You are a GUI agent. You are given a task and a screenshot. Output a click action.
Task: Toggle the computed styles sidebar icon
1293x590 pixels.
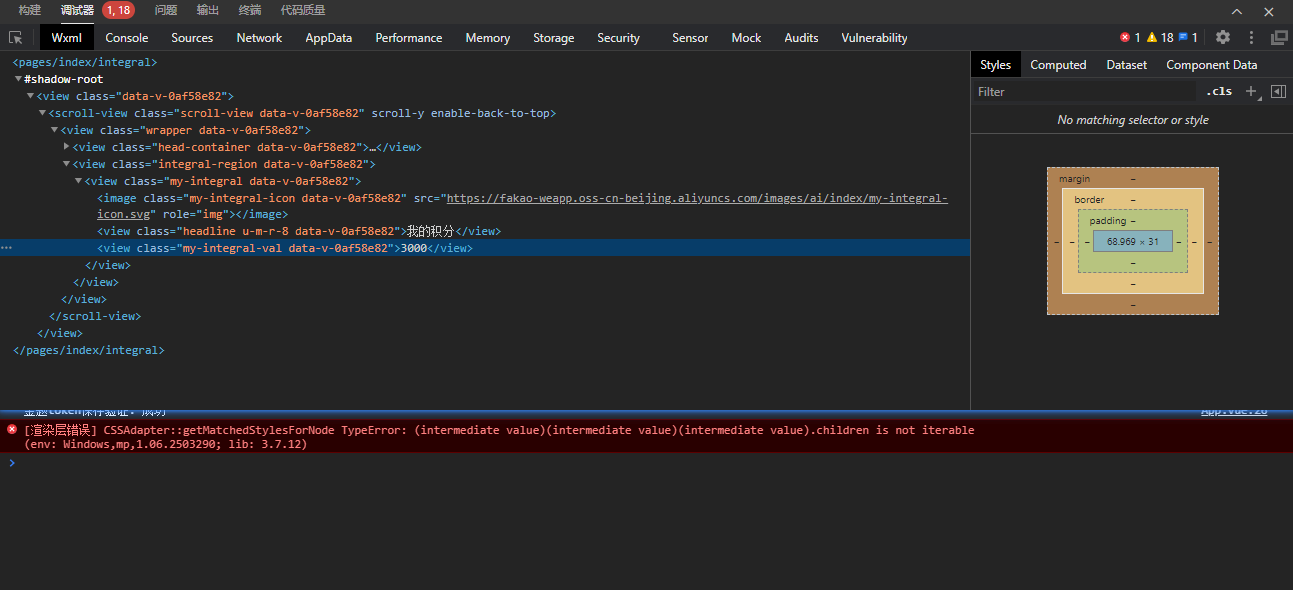click(1278, 91)
